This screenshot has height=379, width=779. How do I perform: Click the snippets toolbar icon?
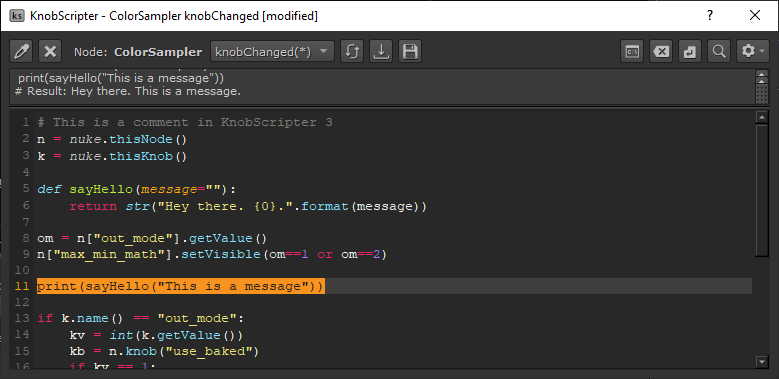click(690, 52)
